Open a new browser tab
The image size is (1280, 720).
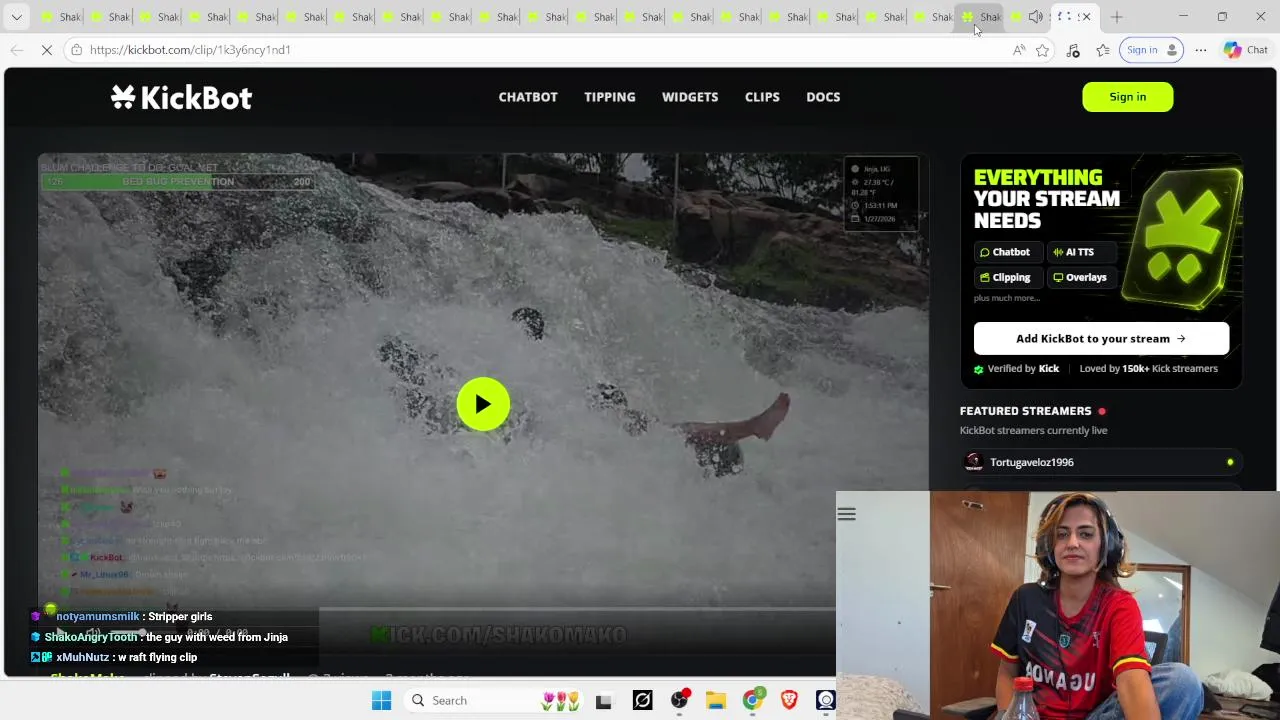[1116, 17]
